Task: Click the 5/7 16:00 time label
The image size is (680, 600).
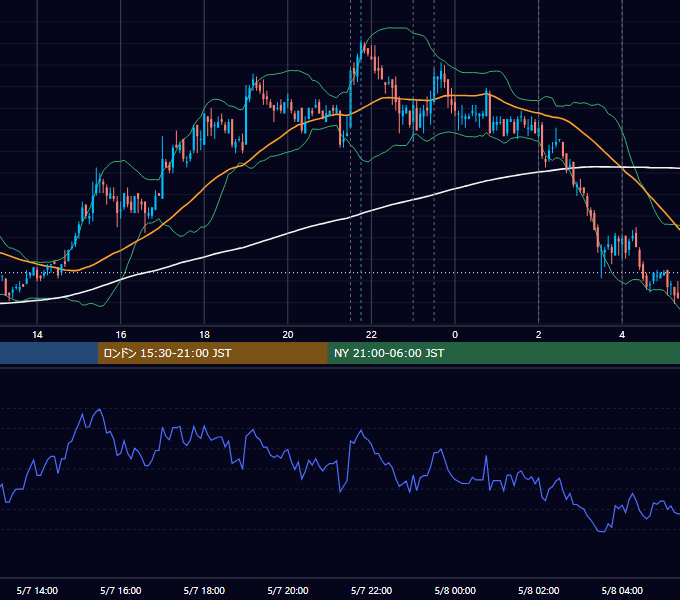Action: coord(121,590)
